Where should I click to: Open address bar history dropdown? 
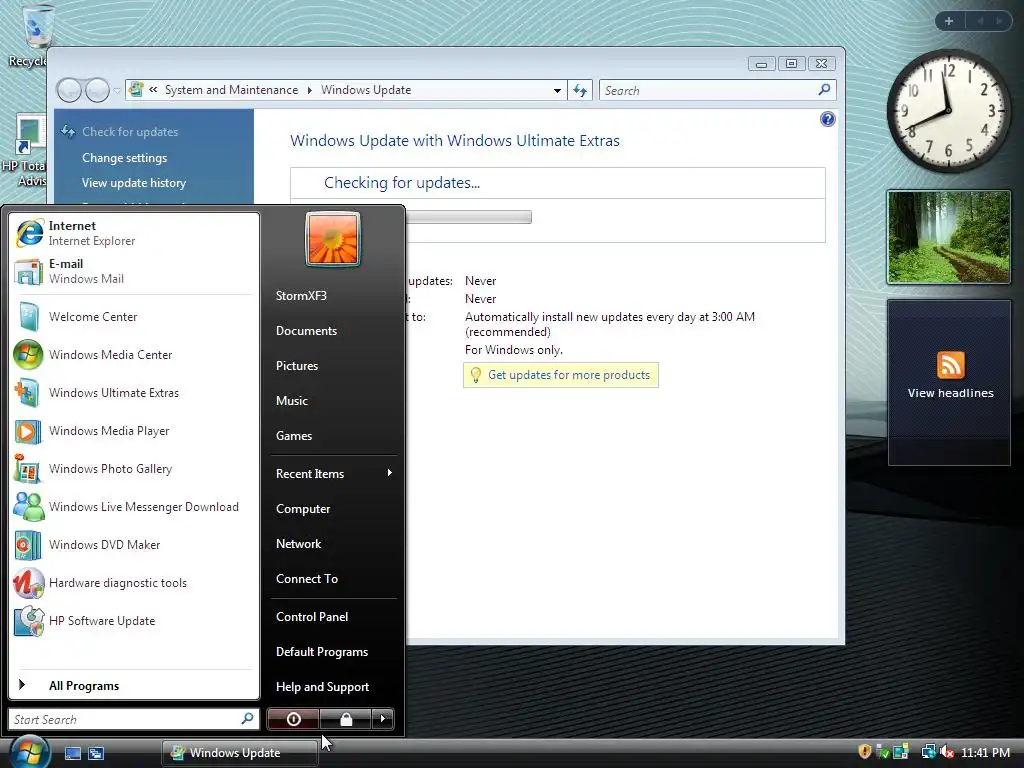pyautogui.click(x=557, y=91)
